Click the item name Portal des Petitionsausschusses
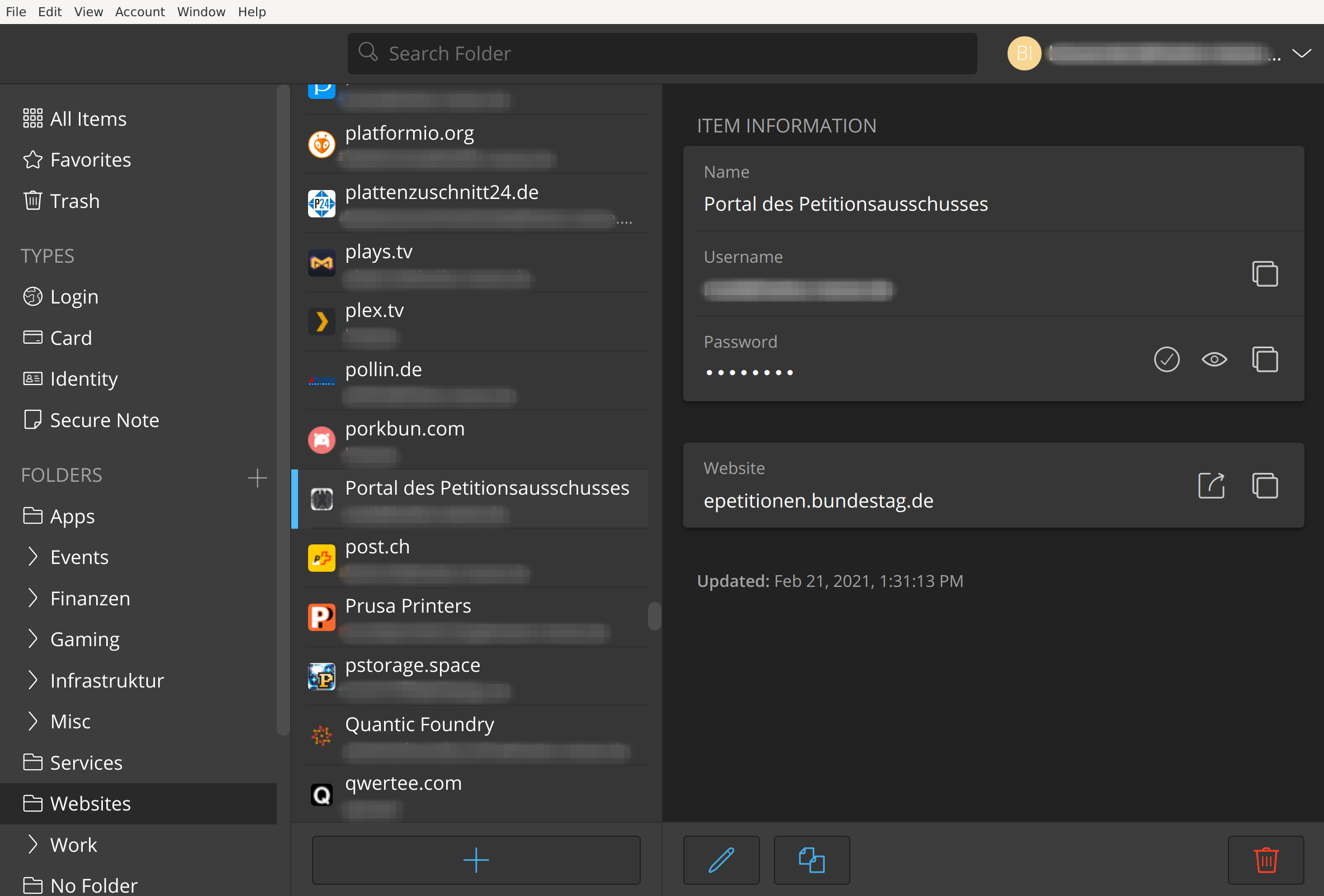Viewport: 1324px width, 896px height. click(x=845, y=204)
